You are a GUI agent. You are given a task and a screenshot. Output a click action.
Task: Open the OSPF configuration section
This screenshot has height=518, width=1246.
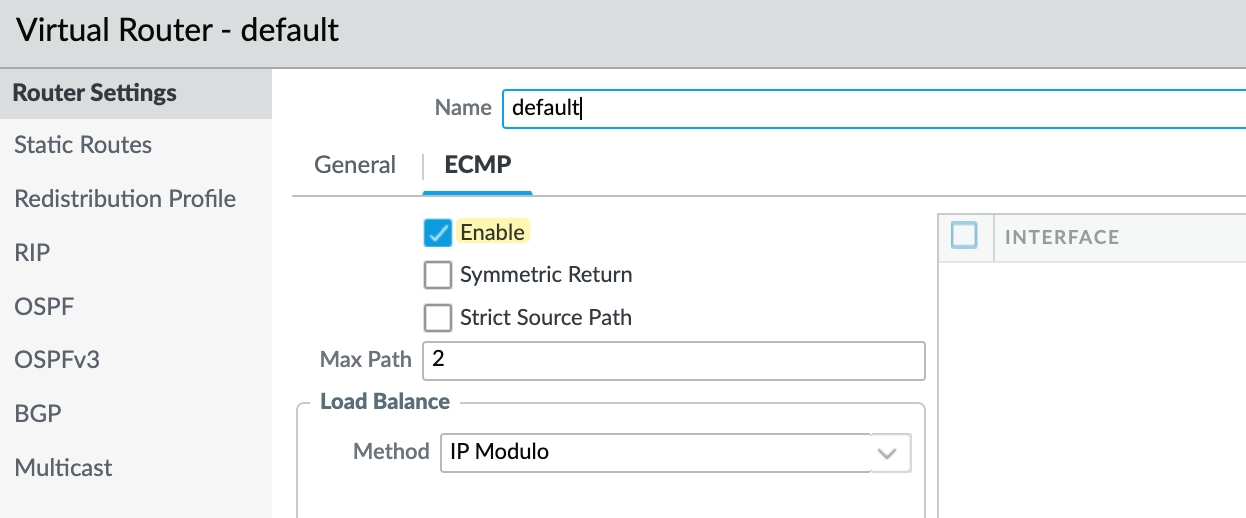coord(44,306)
